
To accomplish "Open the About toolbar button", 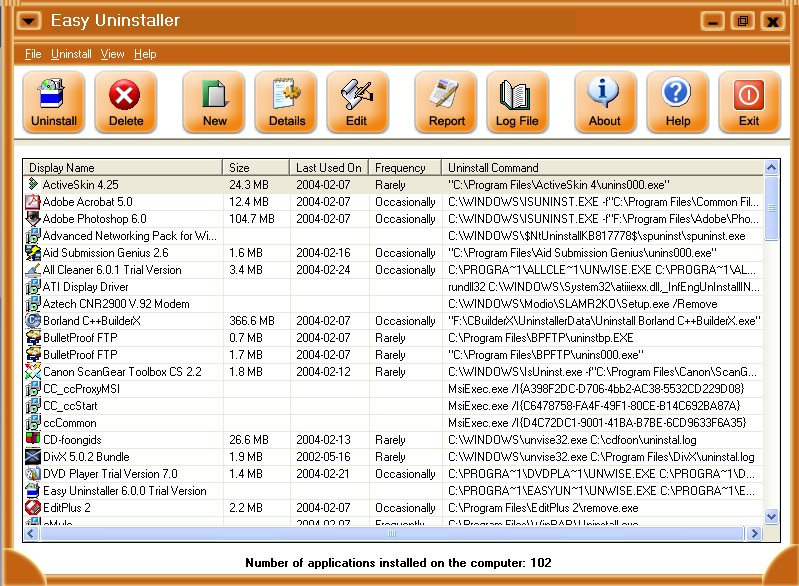I will tap(605, 102).
